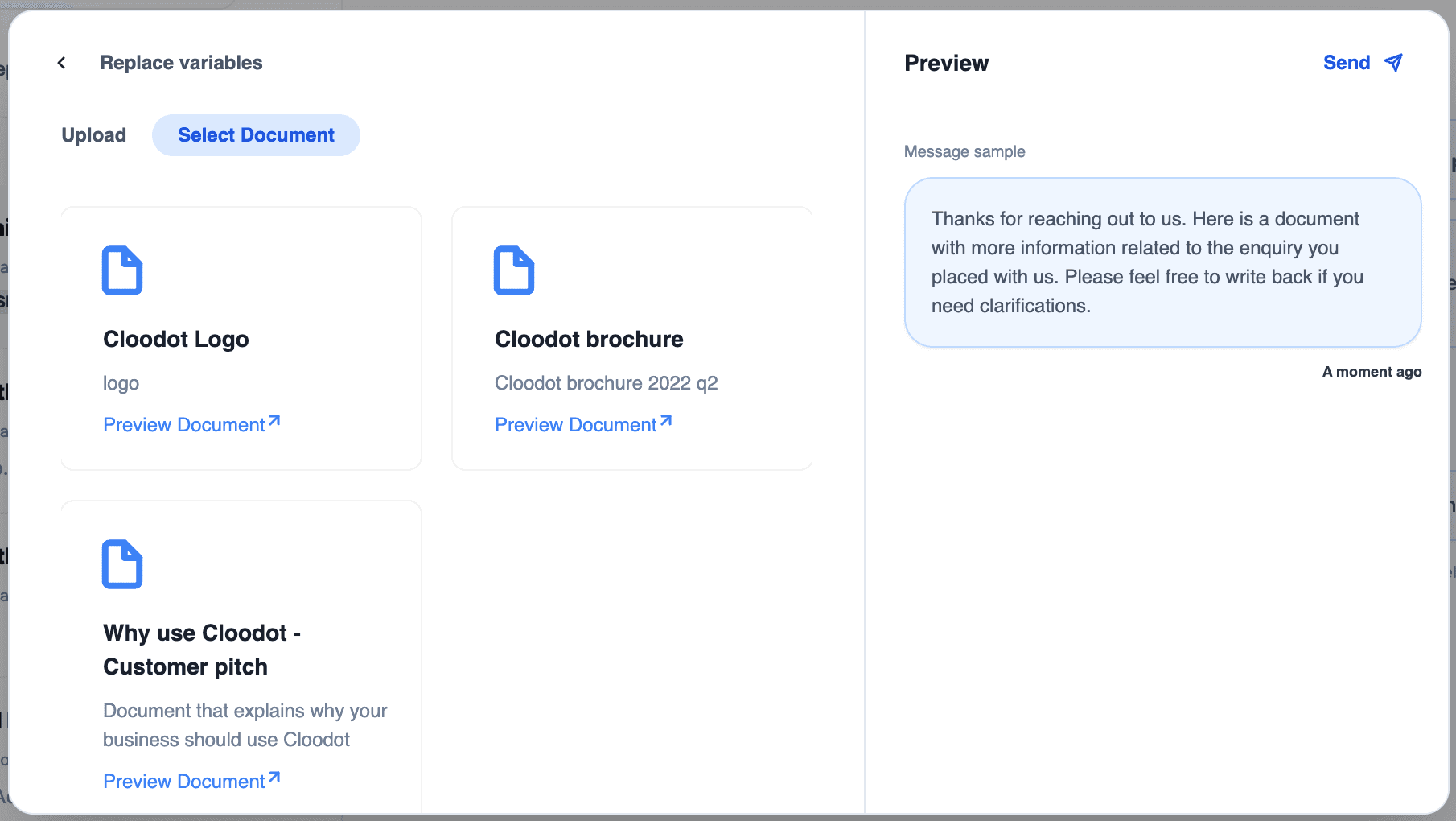Click the Cloodot brochure document icon
Viewport: 1456px width, 821px height.
pyautogui.click(x=514, y=270)
